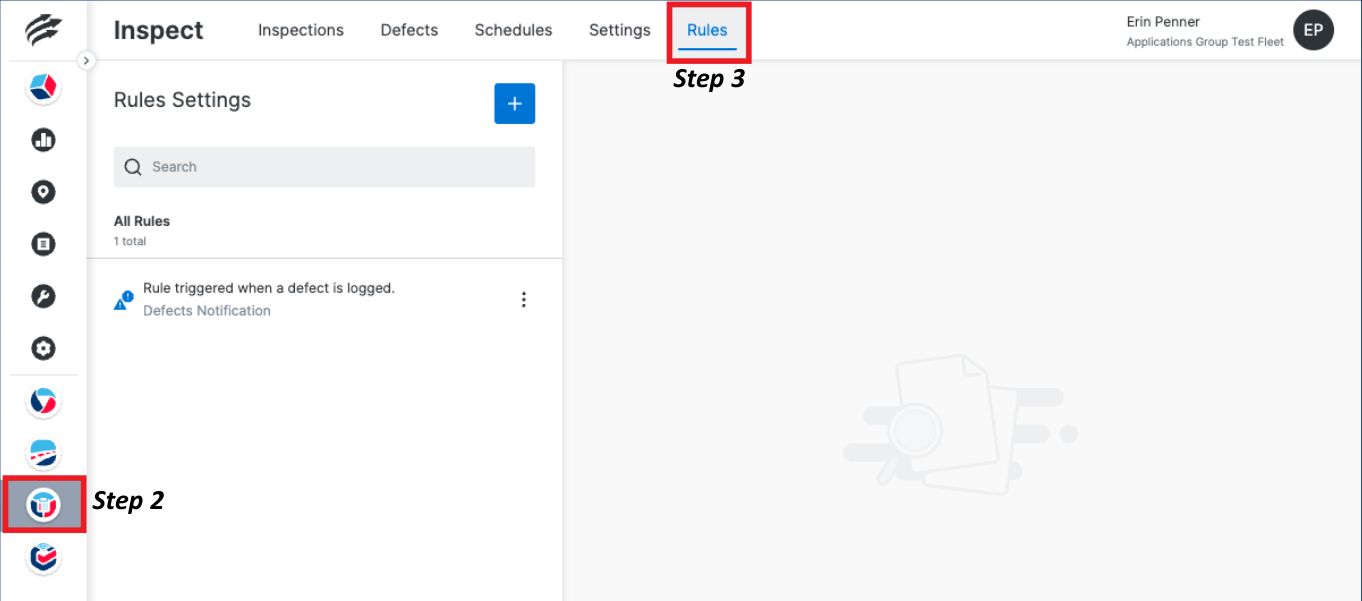Viewport: 1362px width, 601px height.
Task: Click the document list sidebar icon
Action: tap(43, 244)
